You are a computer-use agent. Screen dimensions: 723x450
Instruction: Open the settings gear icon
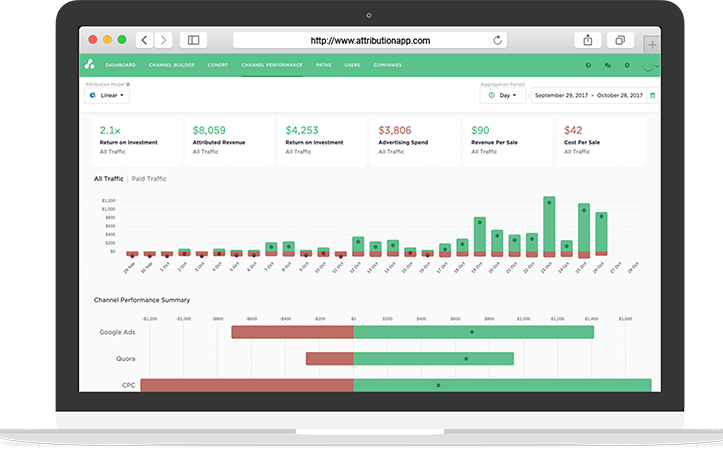(x=627, y=65)
